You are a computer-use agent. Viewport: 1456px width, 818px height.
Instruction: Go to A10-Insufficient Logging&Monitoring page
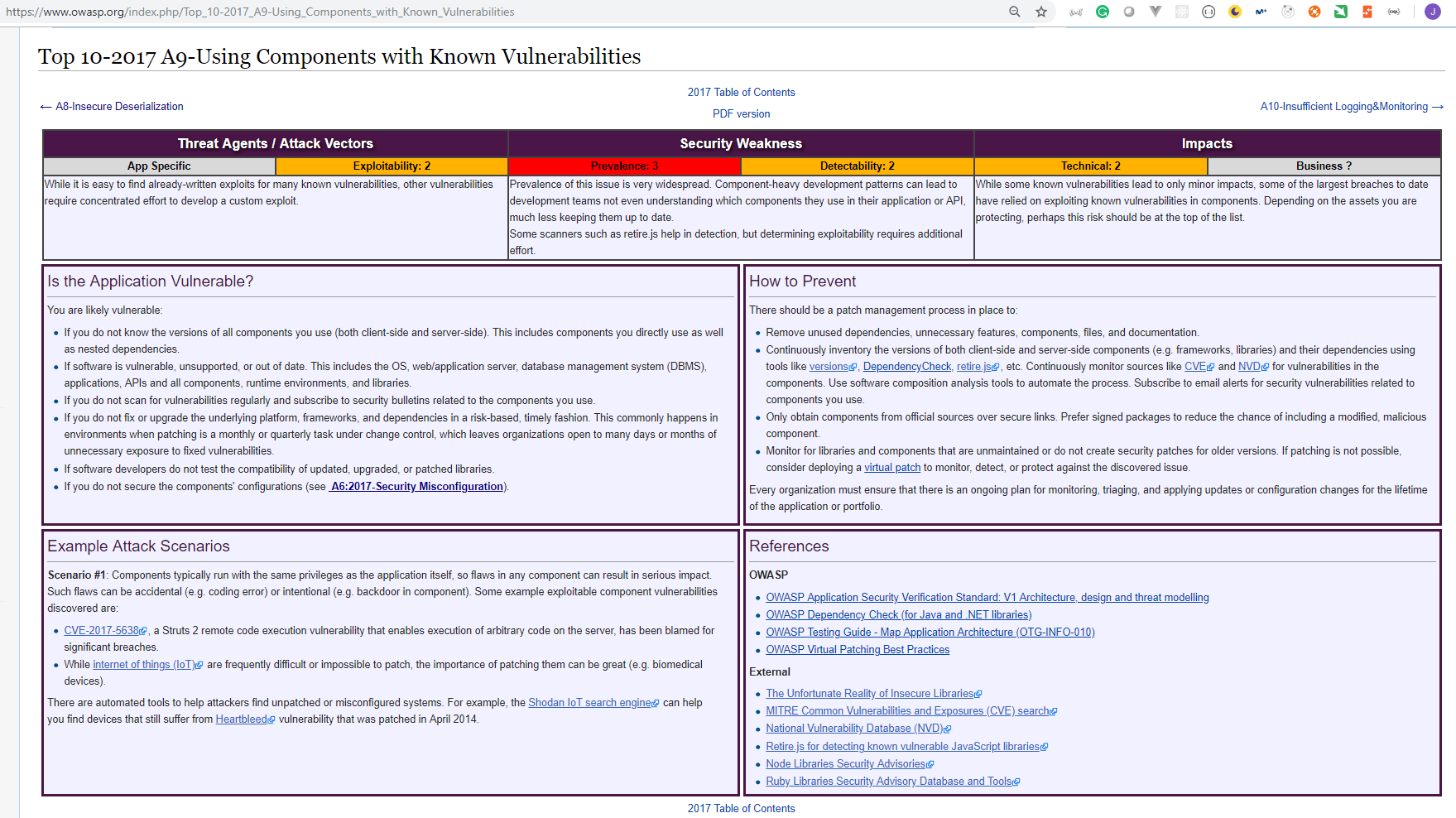[x=1343, y=106]
